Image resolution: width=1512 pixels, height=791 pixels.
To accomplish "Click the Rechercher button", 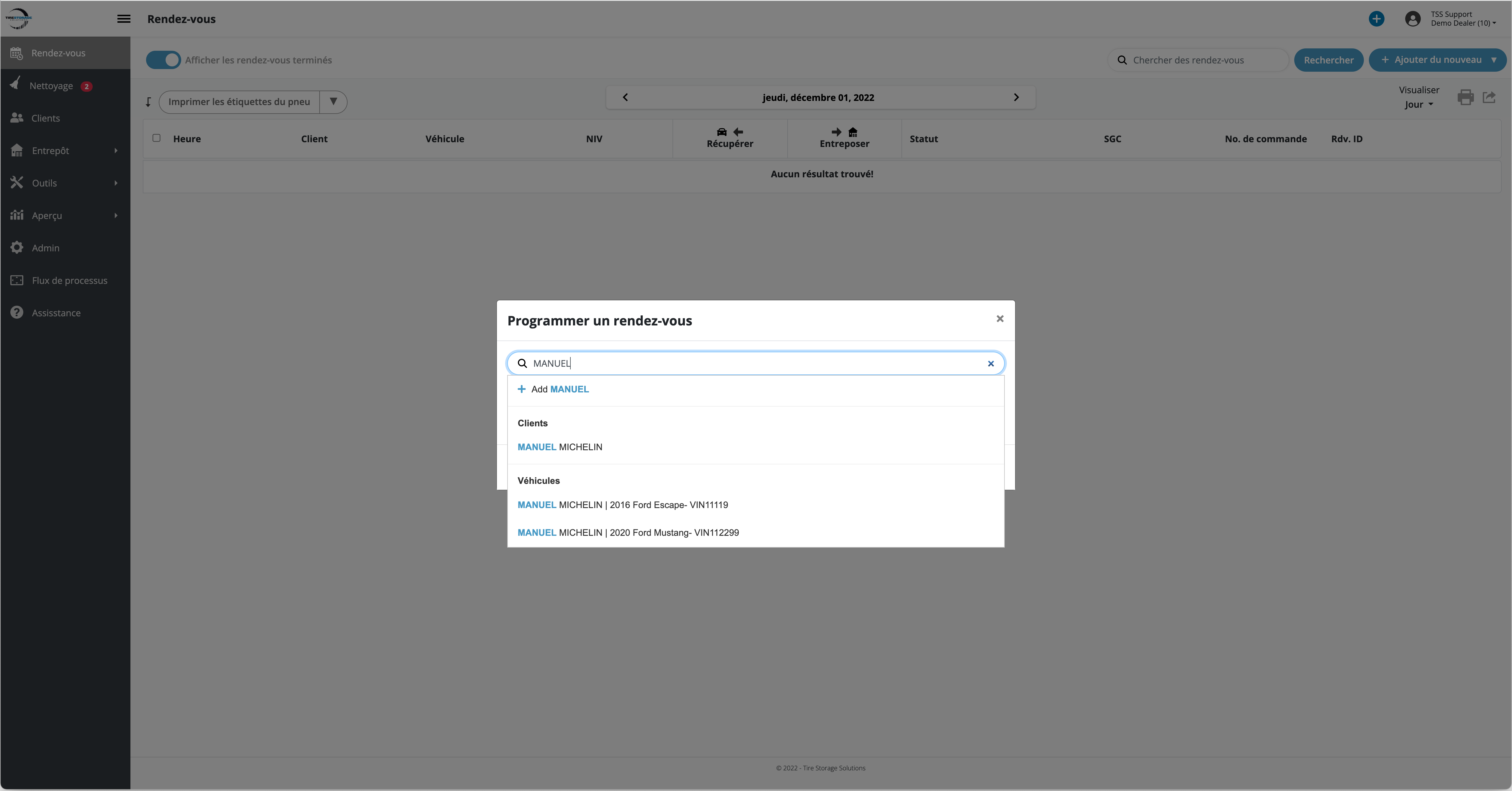I will coord(1328,60).
